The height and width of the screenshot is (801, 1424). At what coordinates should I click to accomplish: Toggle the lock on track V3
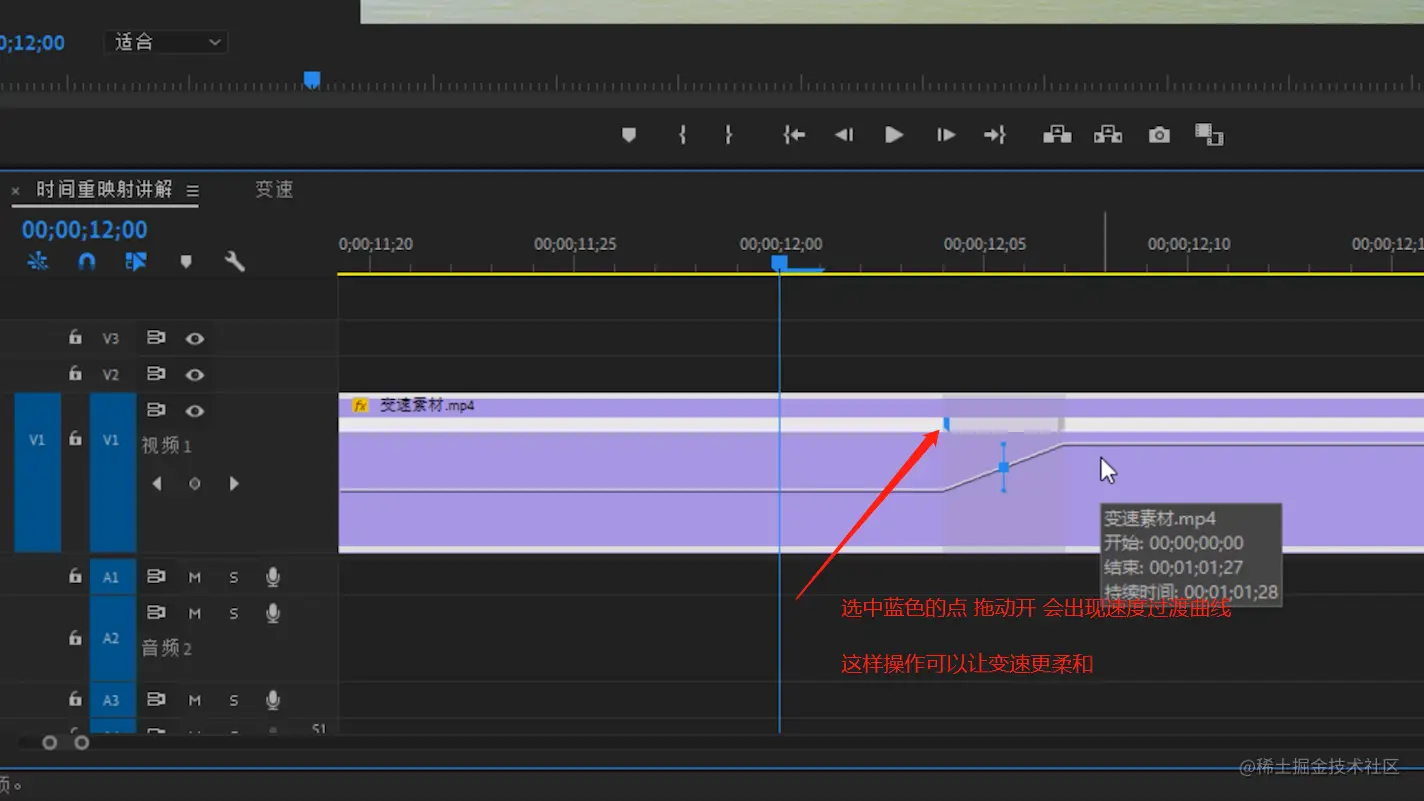click(x=75, y=338)
